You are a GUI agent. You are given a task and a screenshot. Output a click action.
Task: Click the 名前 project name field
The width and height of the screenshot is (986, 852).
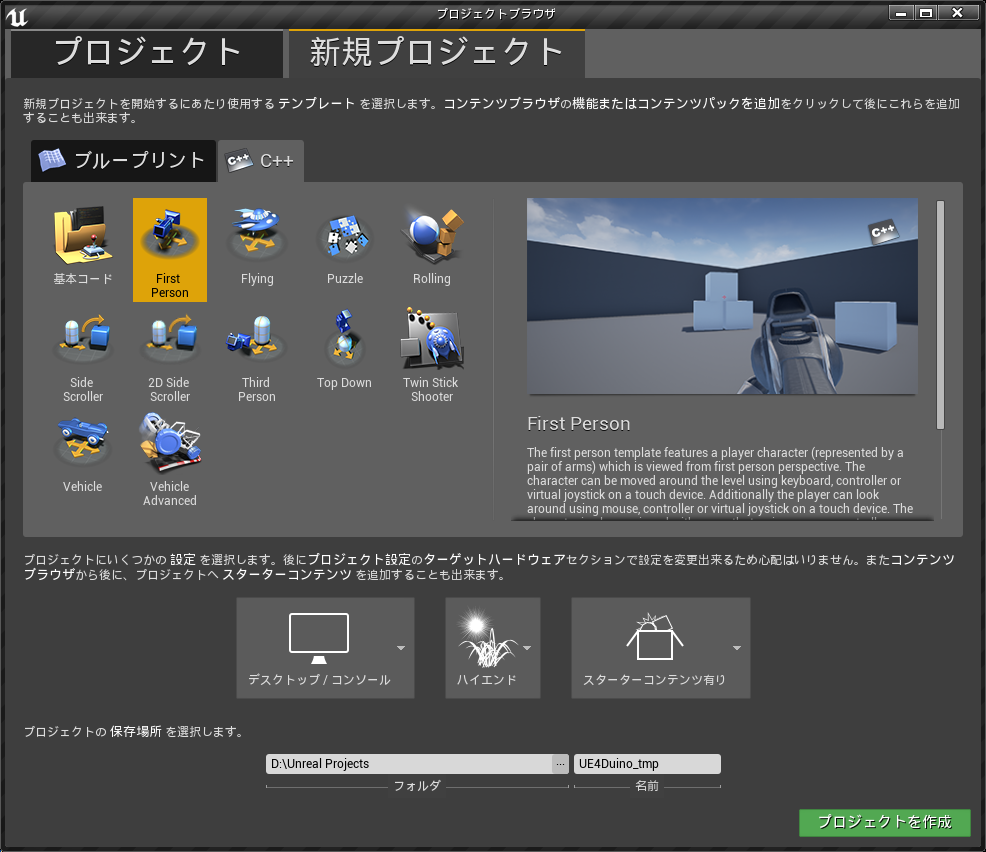[647, 764]
